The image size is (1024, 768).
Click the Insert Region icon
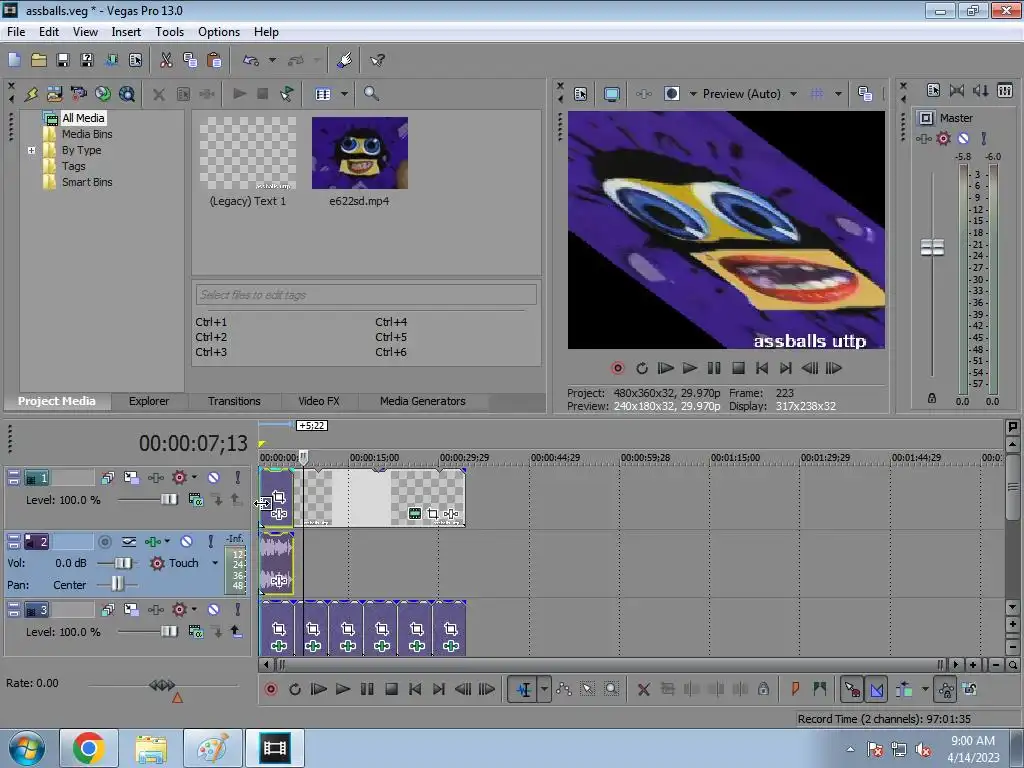click(820, 689)
